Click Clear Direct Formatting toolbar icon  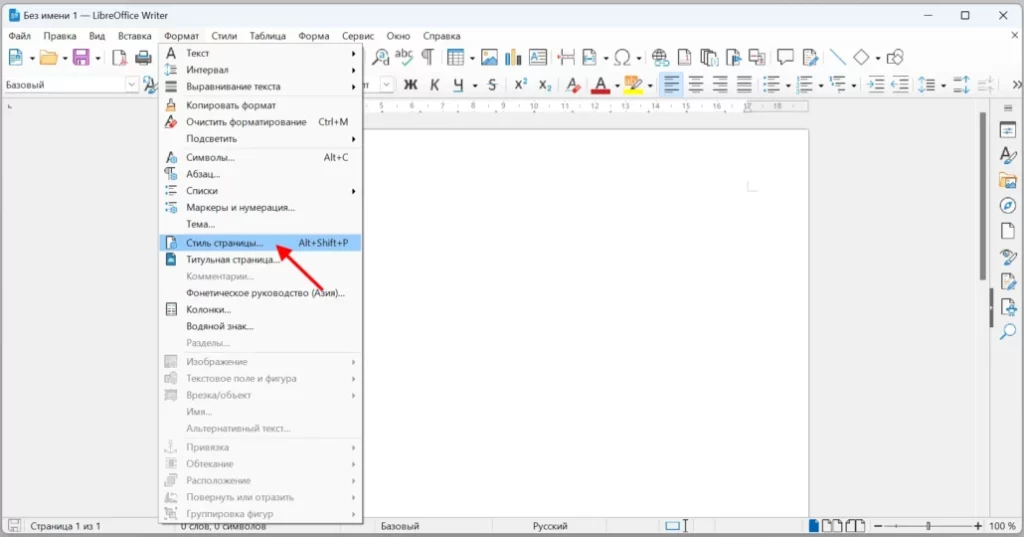[x=573, y=84]
